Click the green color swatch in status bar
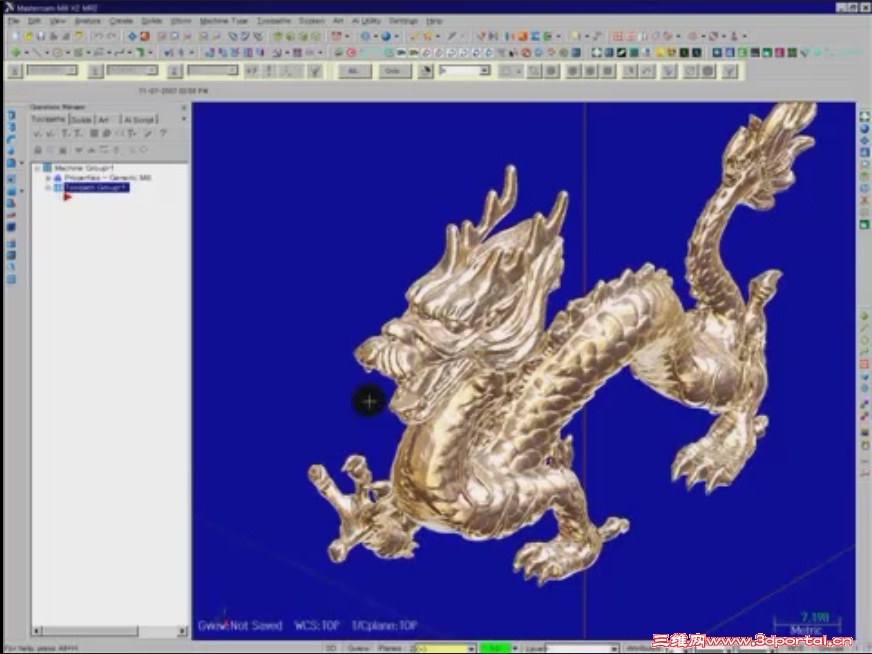The height and width of the screenshot is (654, 872). [495, 648]
